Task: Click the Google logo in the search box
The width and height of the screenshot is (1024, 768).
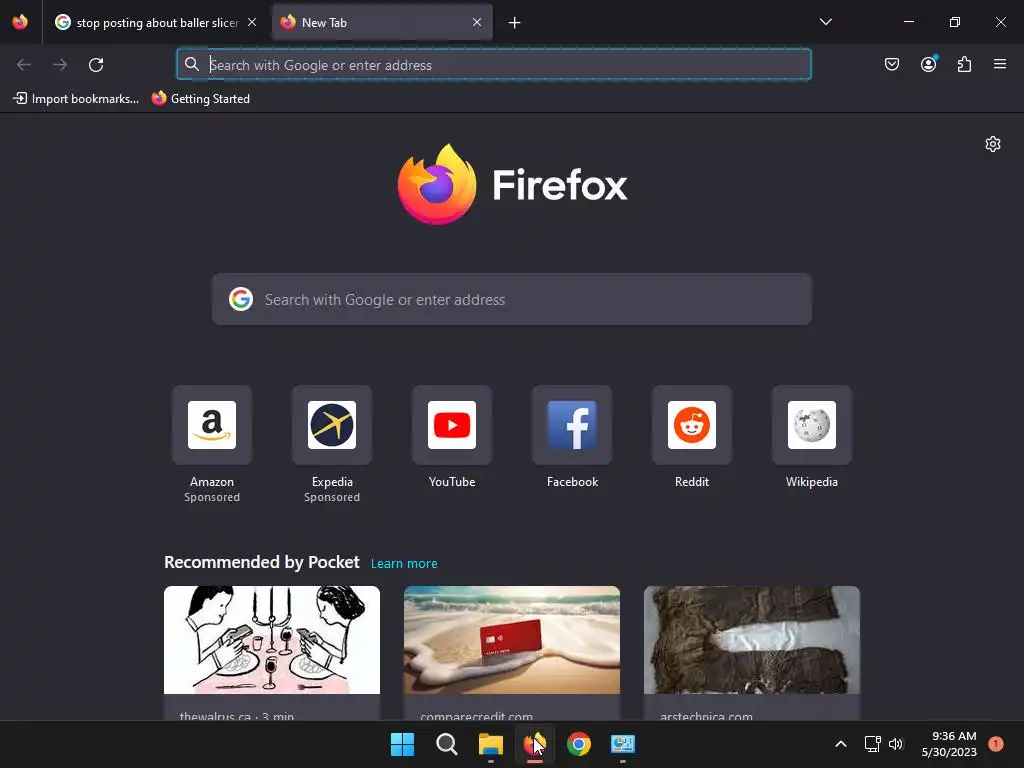Action: (x=241, y=299)
